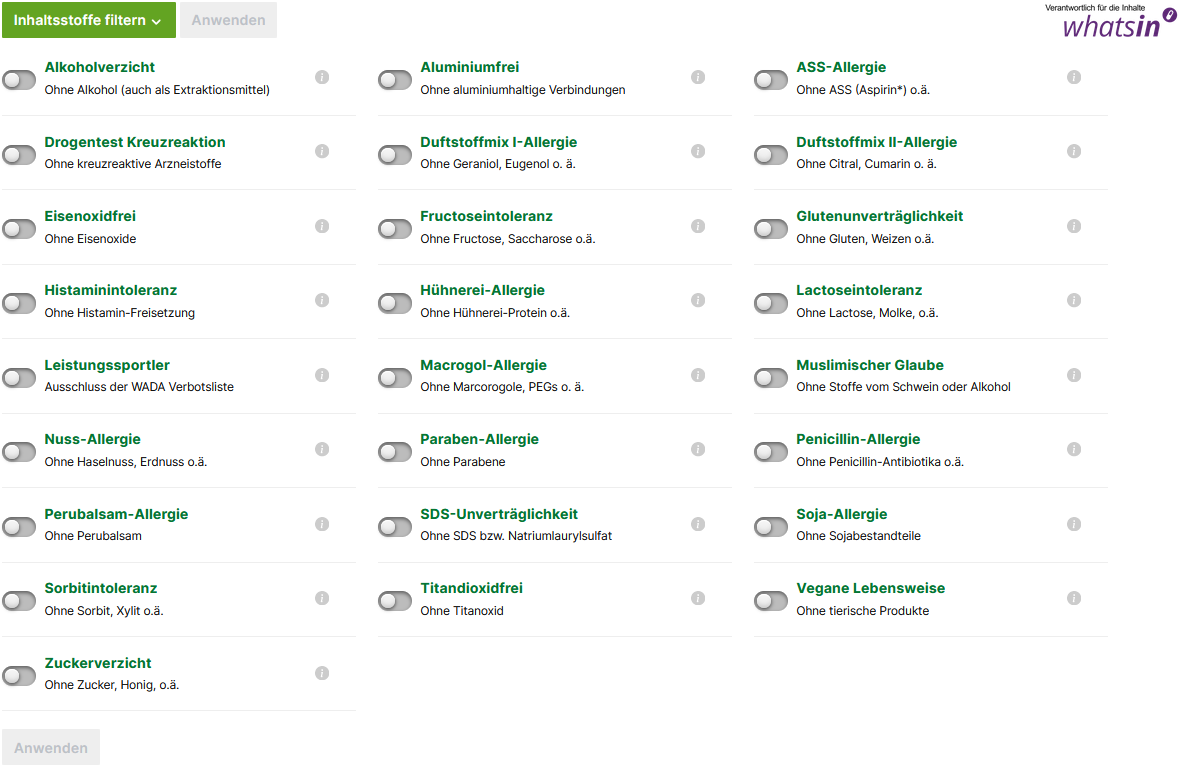Toggle Drogentest Kreuzreaktion switch

pos(19,155)
